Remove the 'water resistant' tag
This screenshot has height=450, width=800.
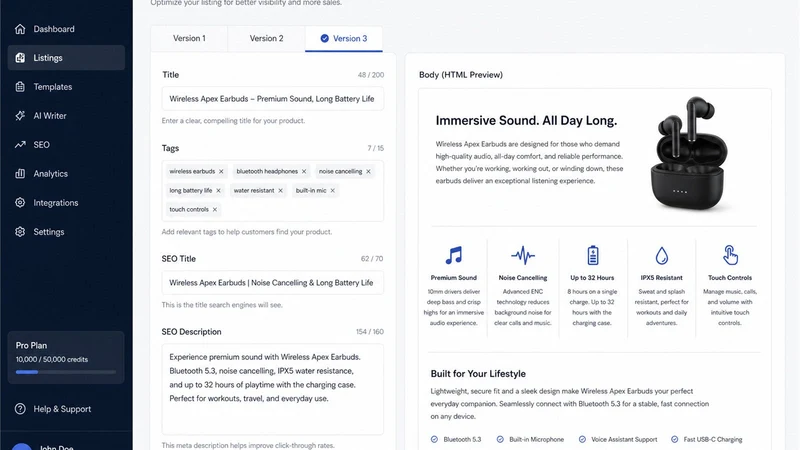281,190
